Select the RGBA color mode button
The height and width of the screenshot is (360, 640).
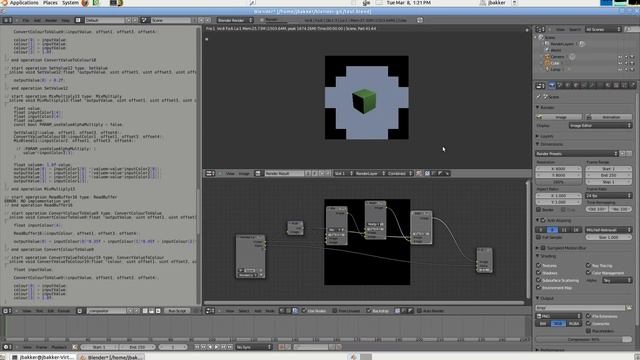tap(574, 324)
